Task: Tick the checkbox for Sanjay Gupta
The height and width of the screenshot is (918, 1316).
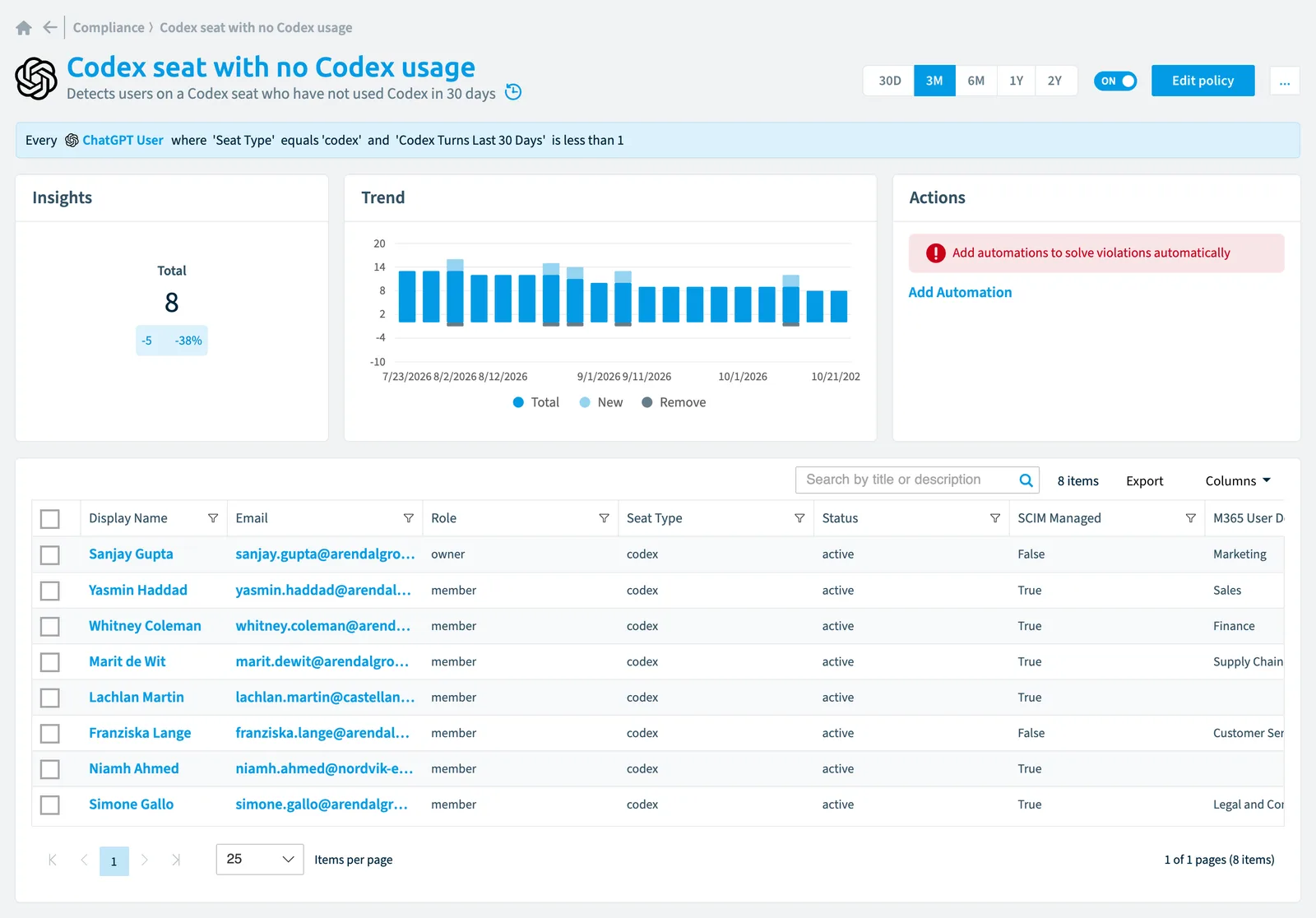Action: (50, 555)
